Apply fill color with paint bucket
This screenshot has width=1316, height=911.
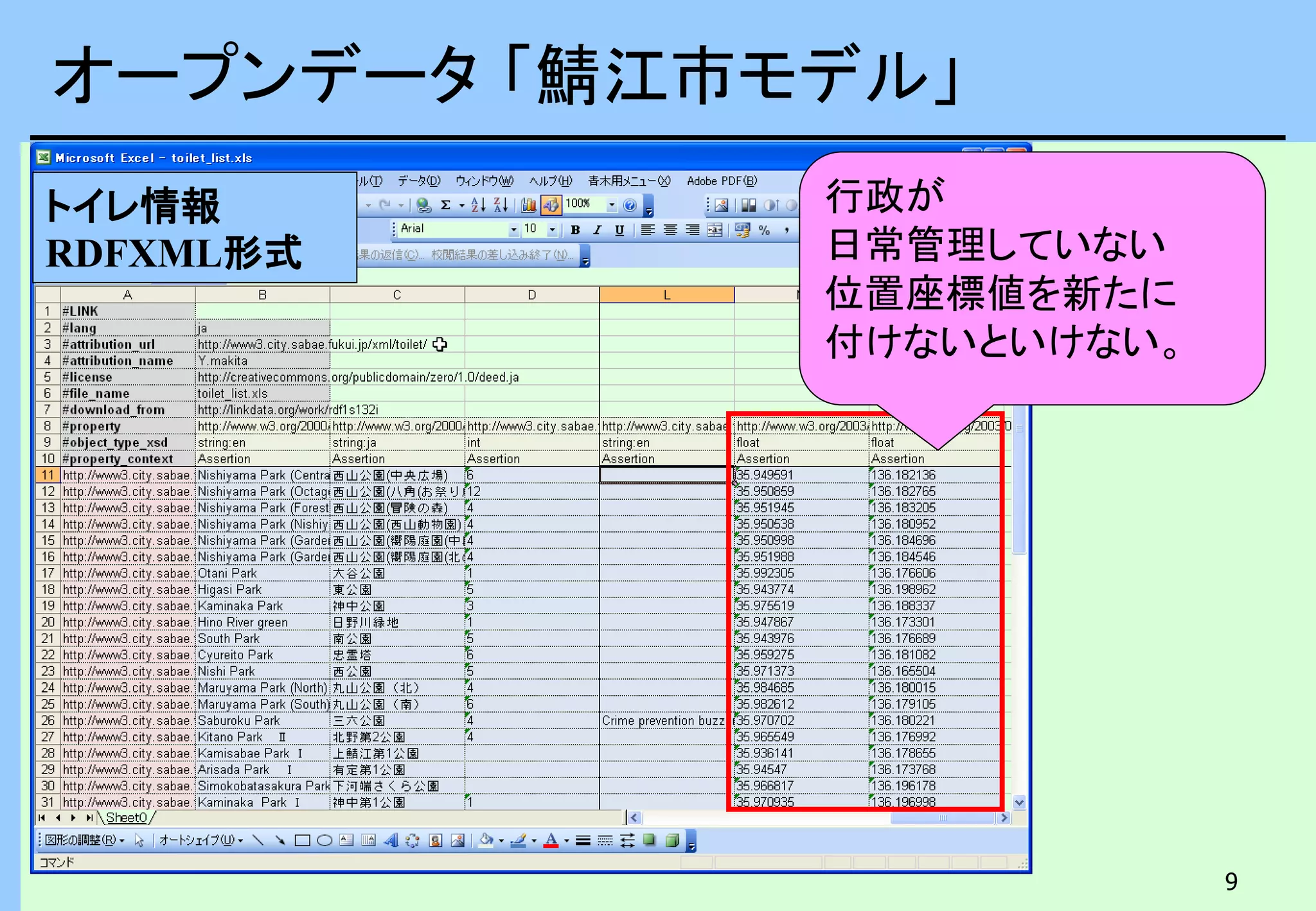(486, 840)
